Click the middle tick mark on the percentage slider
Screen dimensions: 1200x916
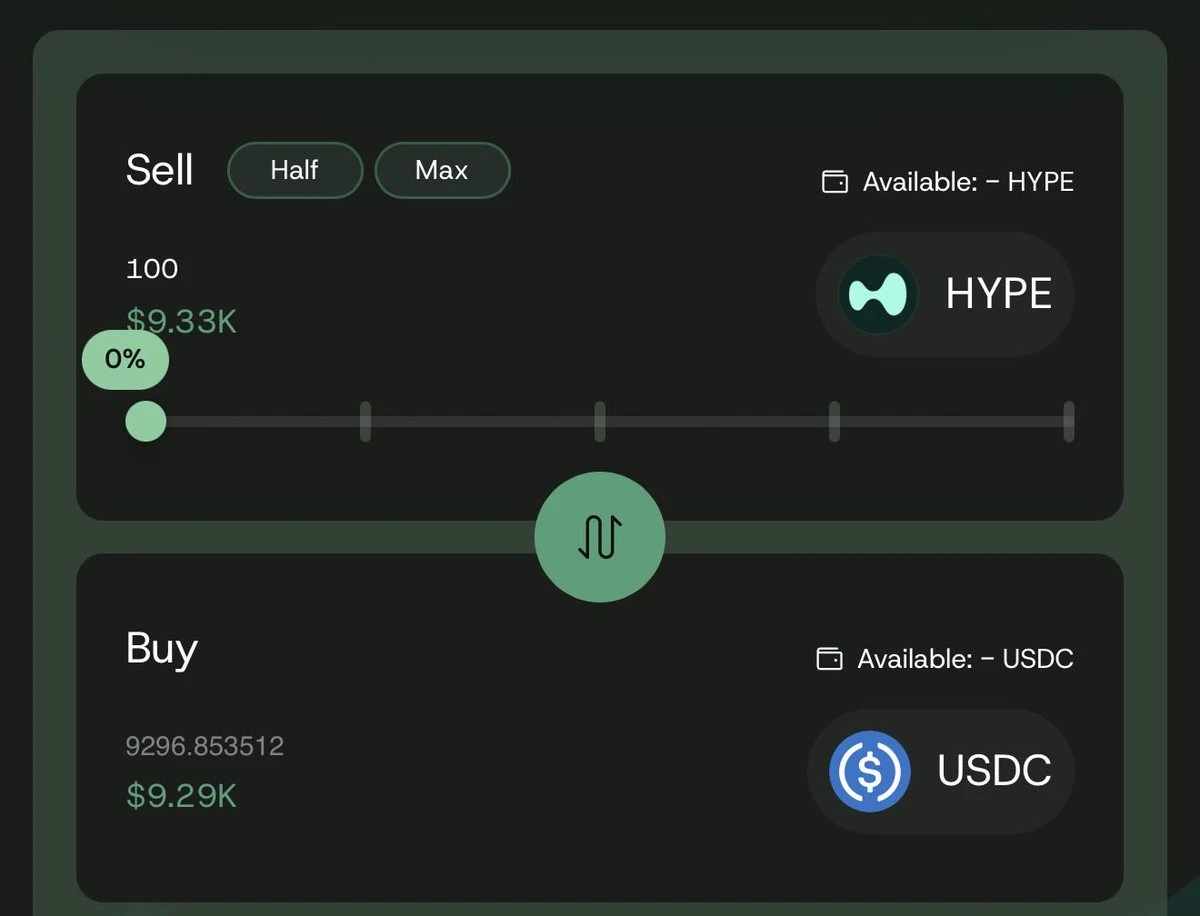(x=600, y=421)
